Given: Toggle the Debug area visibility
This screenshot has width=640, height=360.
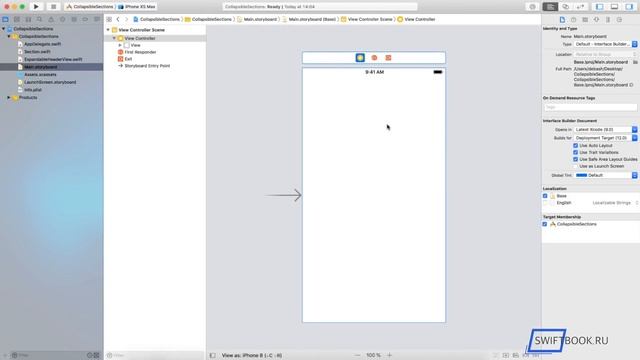Looking at the screenshot, I should pyautogui.click(x=614, y=7).
